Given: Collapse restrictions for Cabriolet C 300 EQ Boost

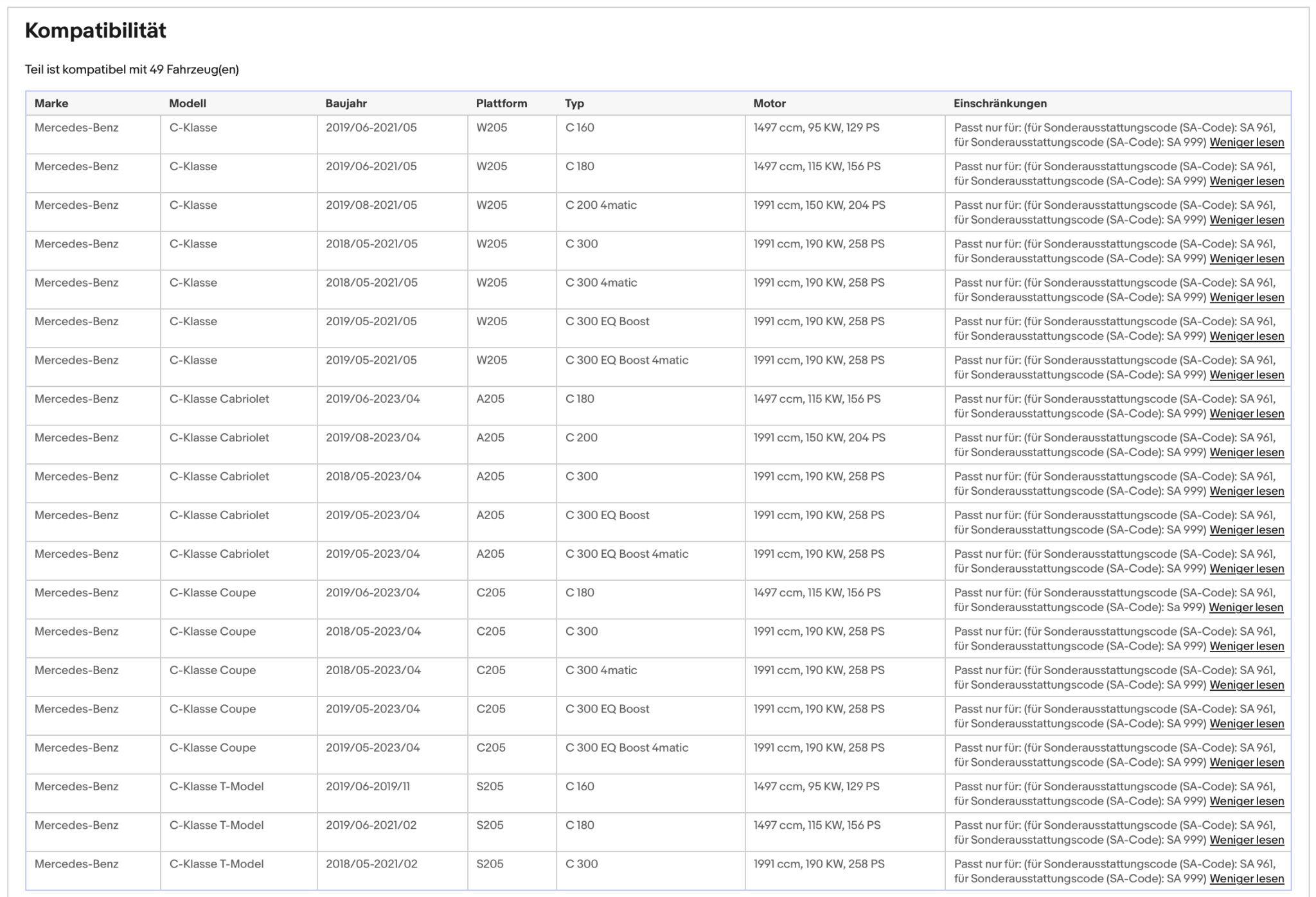Looking at the screenshot, I should pos(1247,530).
